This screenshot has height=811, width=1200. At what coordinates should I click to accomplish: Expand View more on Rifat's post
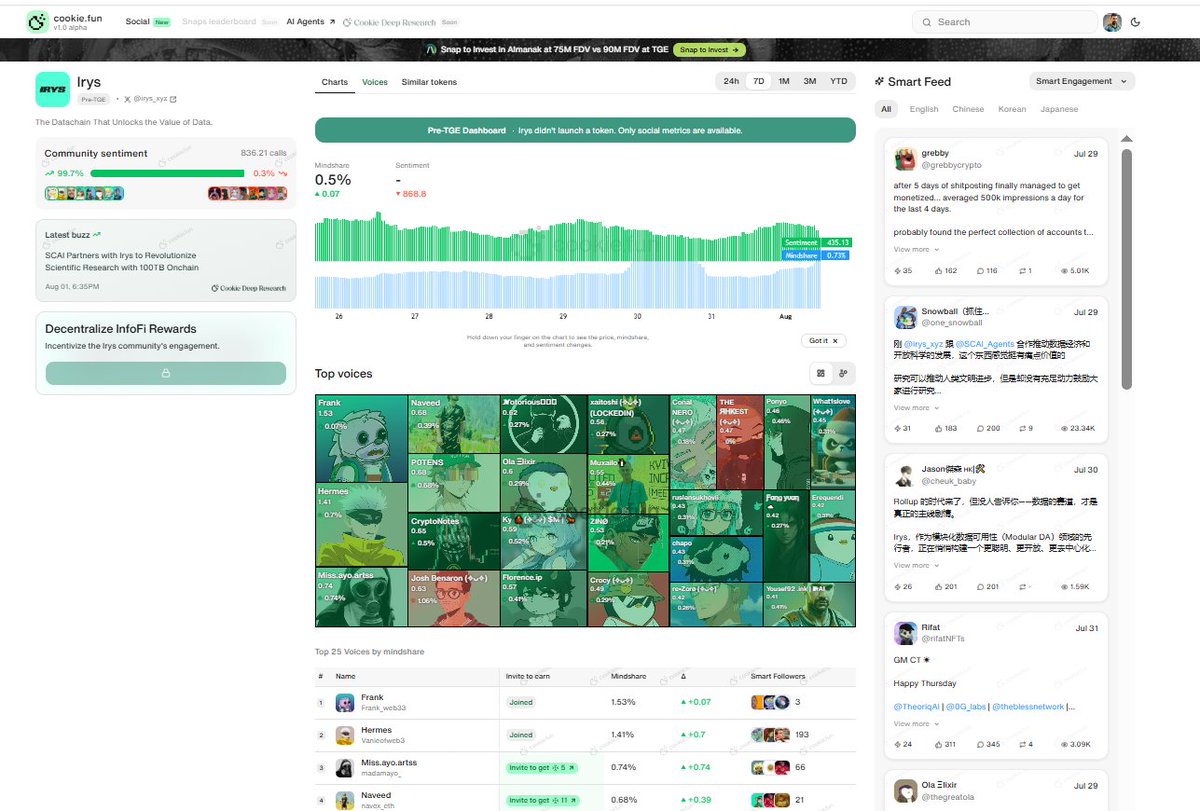pos(915,723)
